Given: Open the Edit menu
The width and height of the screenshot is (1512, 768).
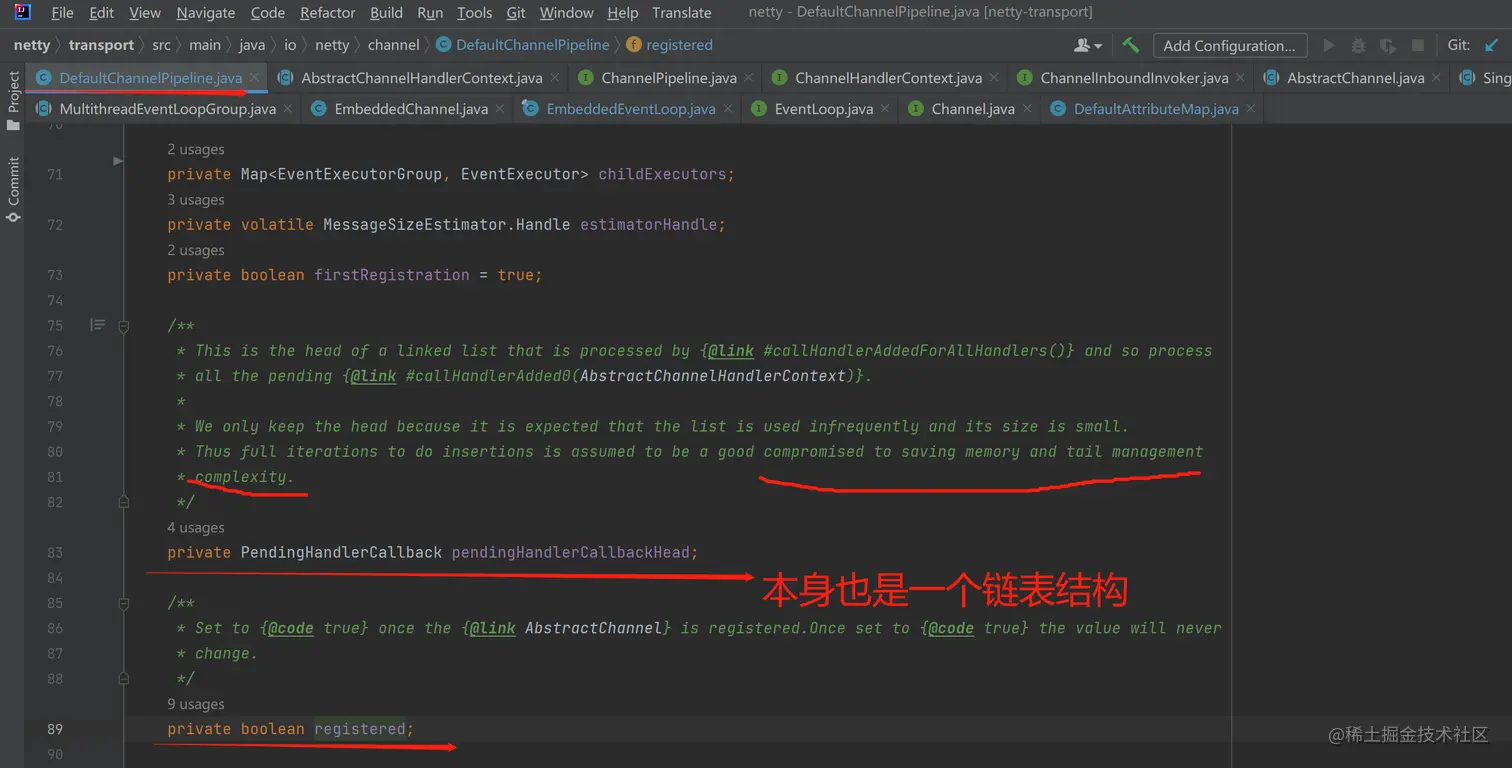Looking at the screenshot, I should point(101,13).
